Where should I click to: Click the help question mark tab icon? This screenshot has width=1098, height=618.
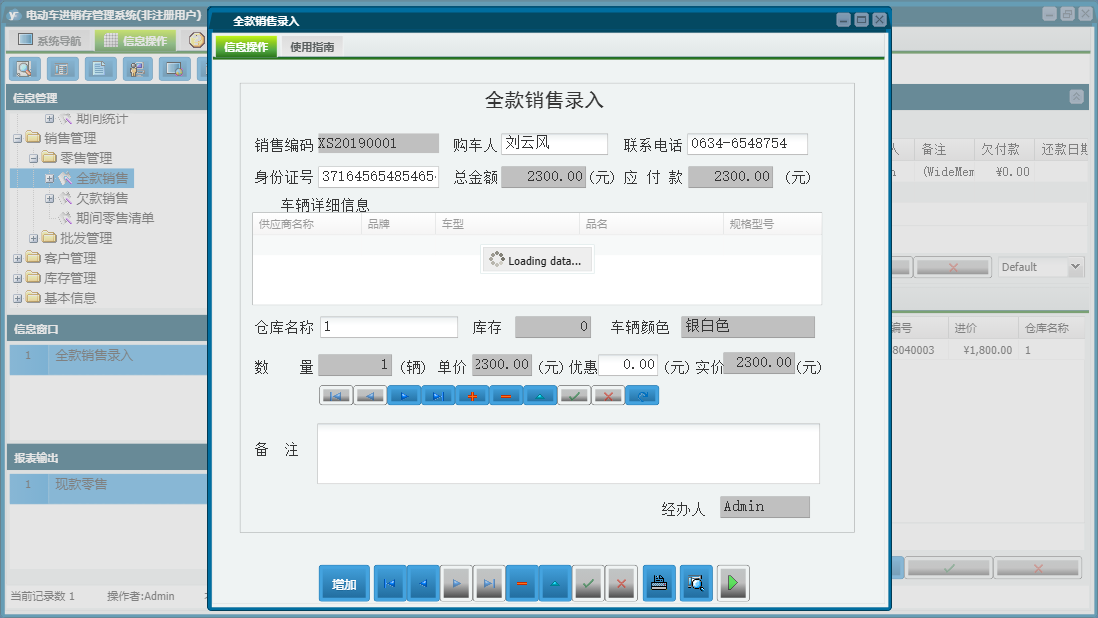[197, 41]
